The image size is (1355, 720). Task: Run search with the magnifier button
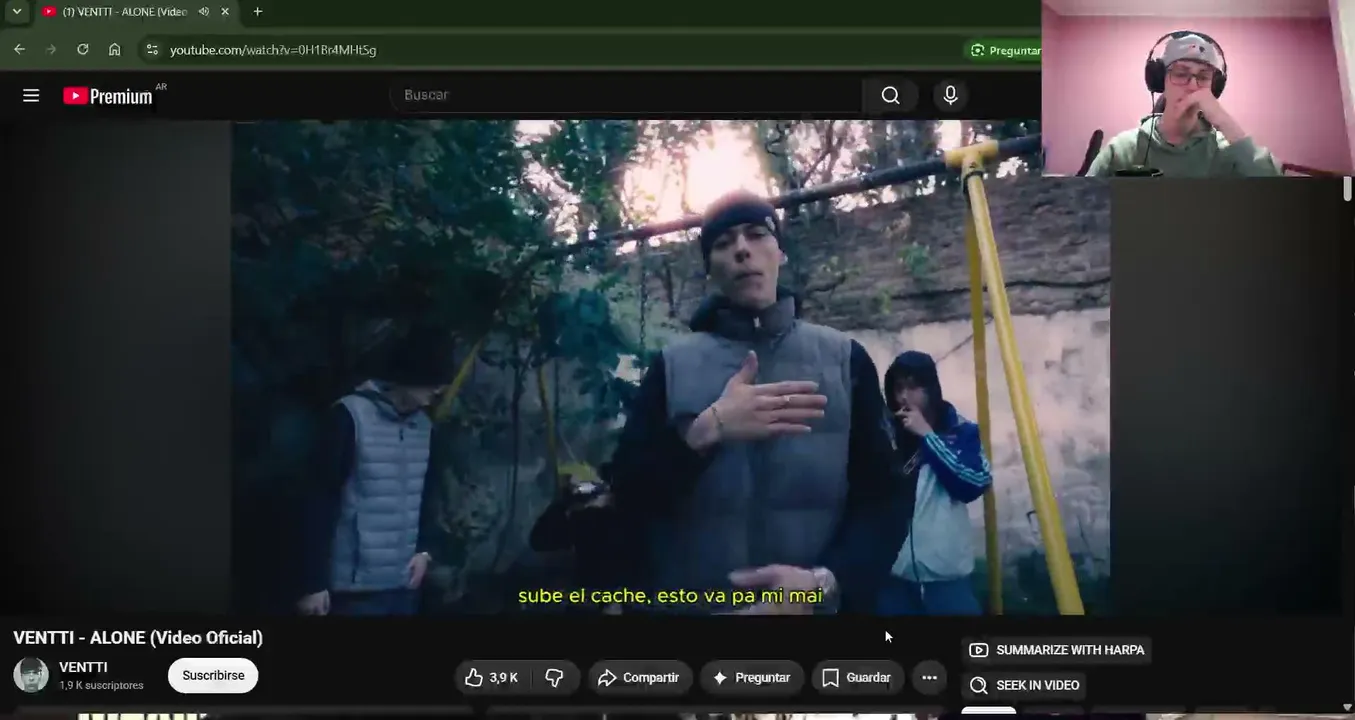pyautogui.click(x=890, y=95)
